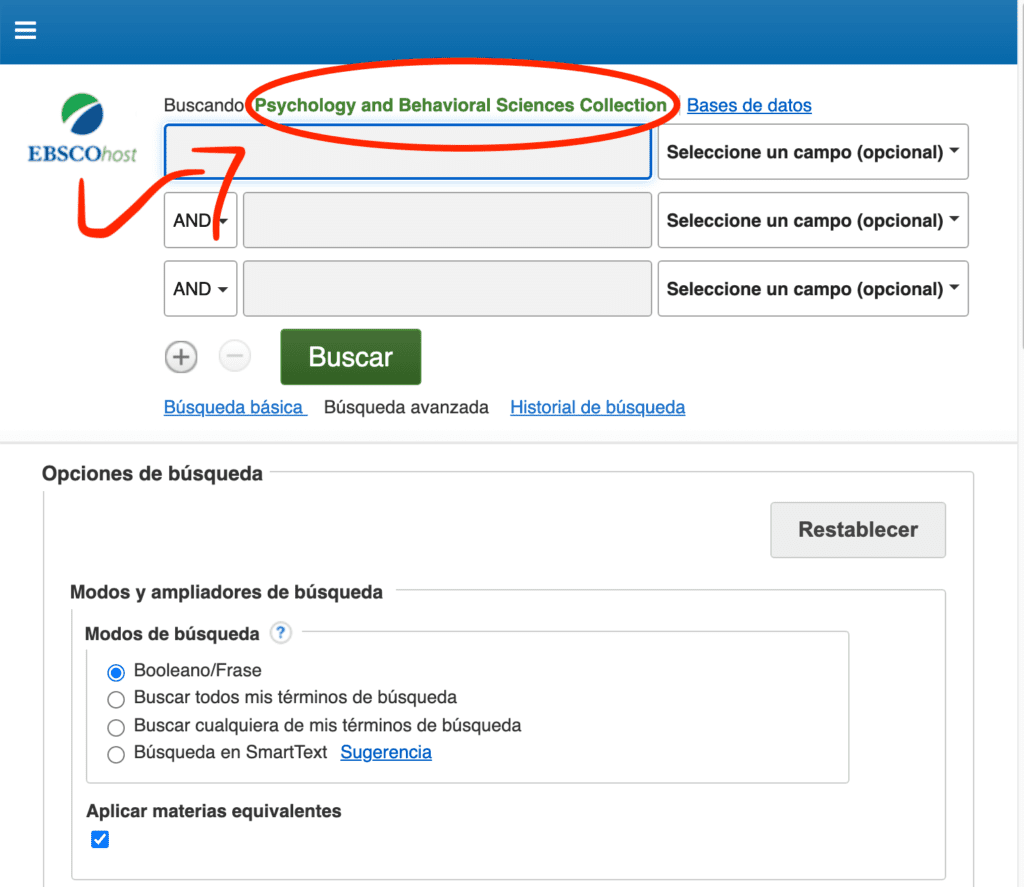Viewport: 1024px width, 887px height.
Task: Click the EBSCOhost logo
Action: 82,129
